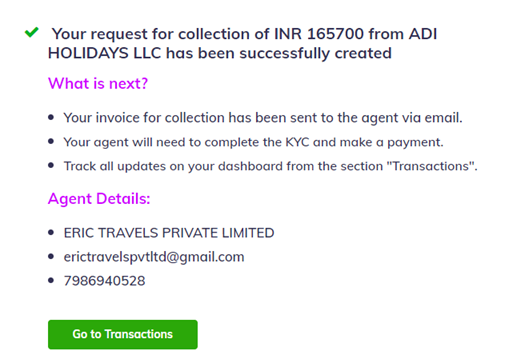Click the INR 165700 amount text
Screen dimensions: 521x363
[319, 34]
